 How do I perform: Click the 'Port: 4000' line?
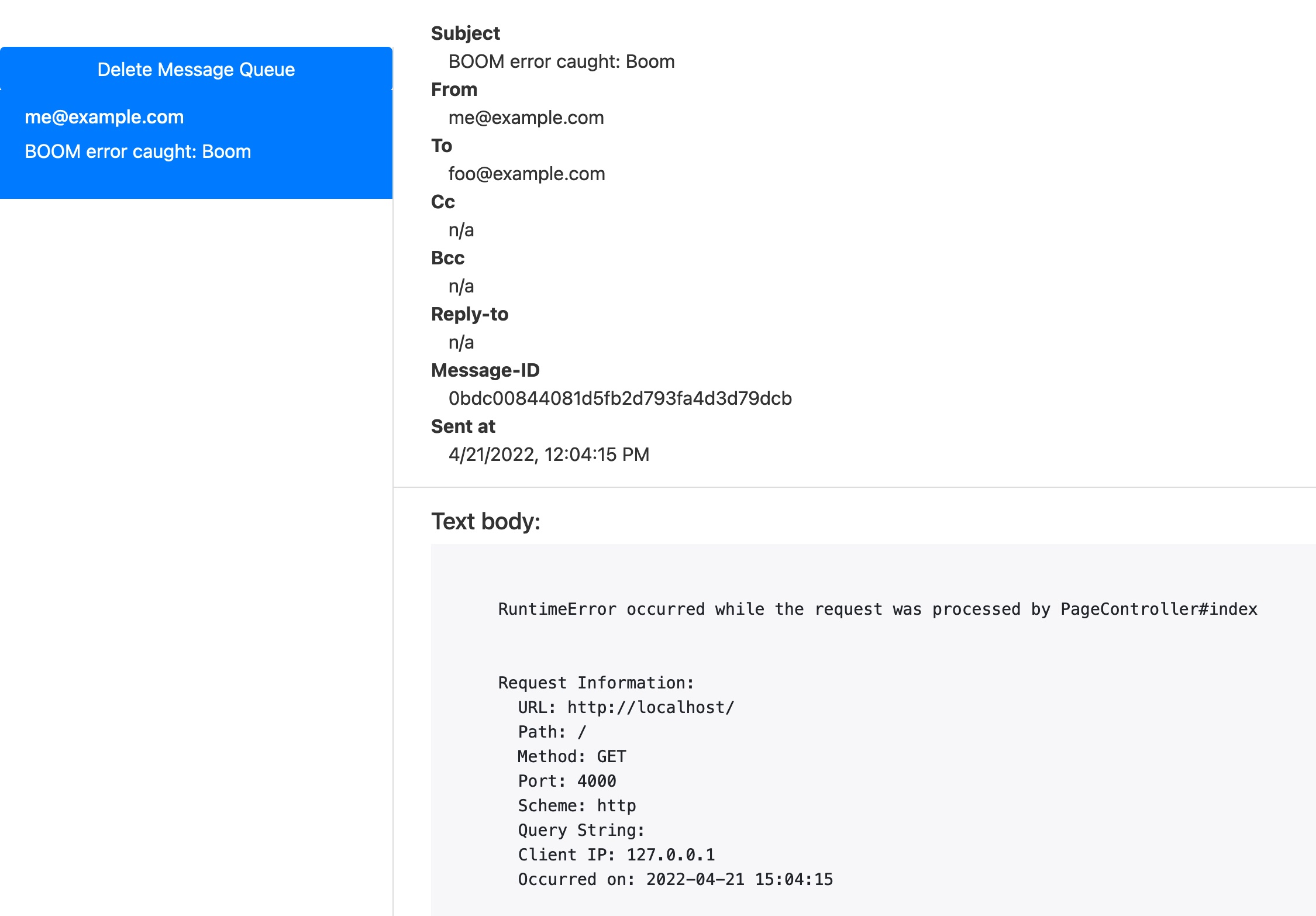567,781
